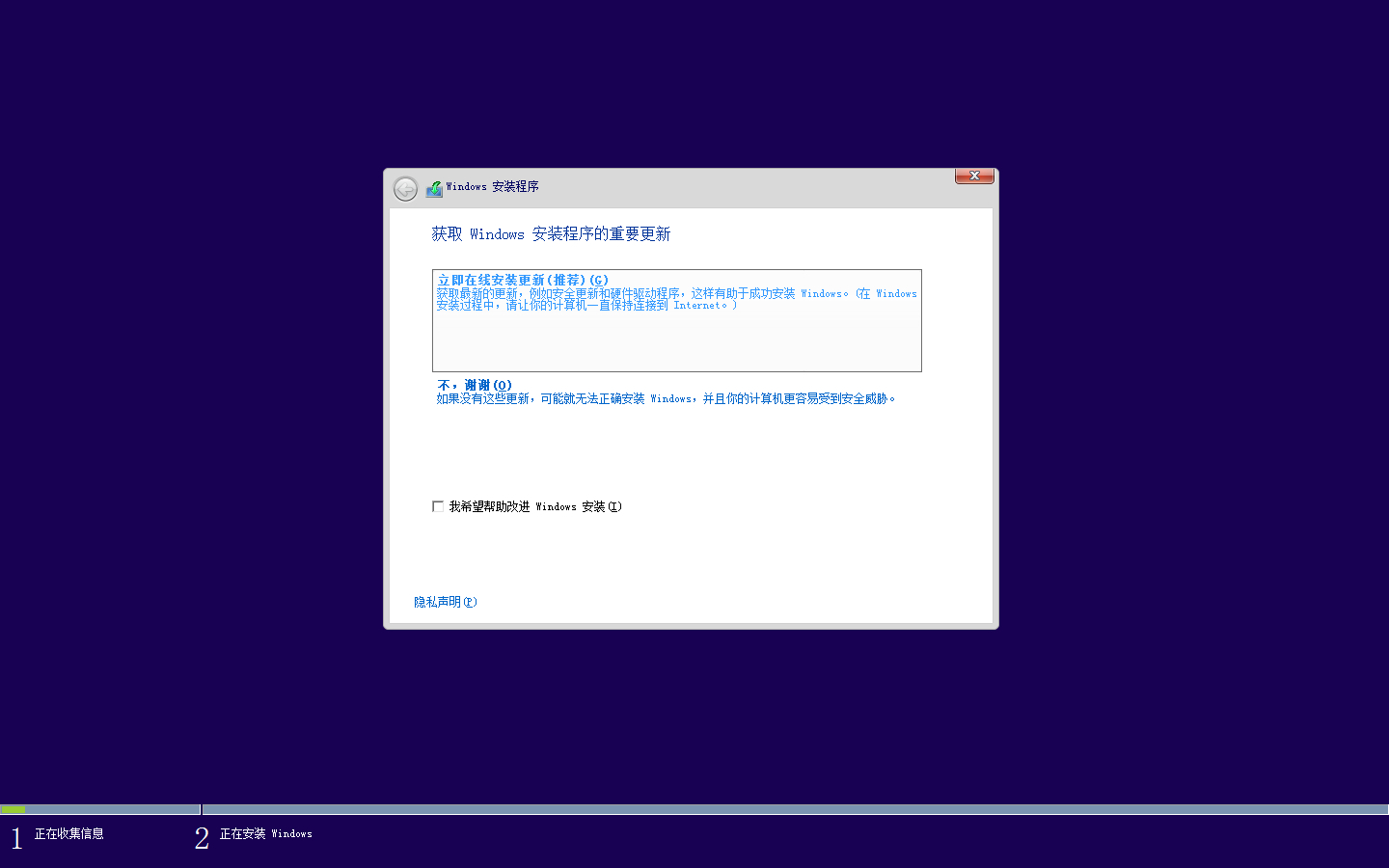Click the 我希望帮助改进 Windows 安装 label text
This screenshot has width=1389, height=868.
pos(535,506)
